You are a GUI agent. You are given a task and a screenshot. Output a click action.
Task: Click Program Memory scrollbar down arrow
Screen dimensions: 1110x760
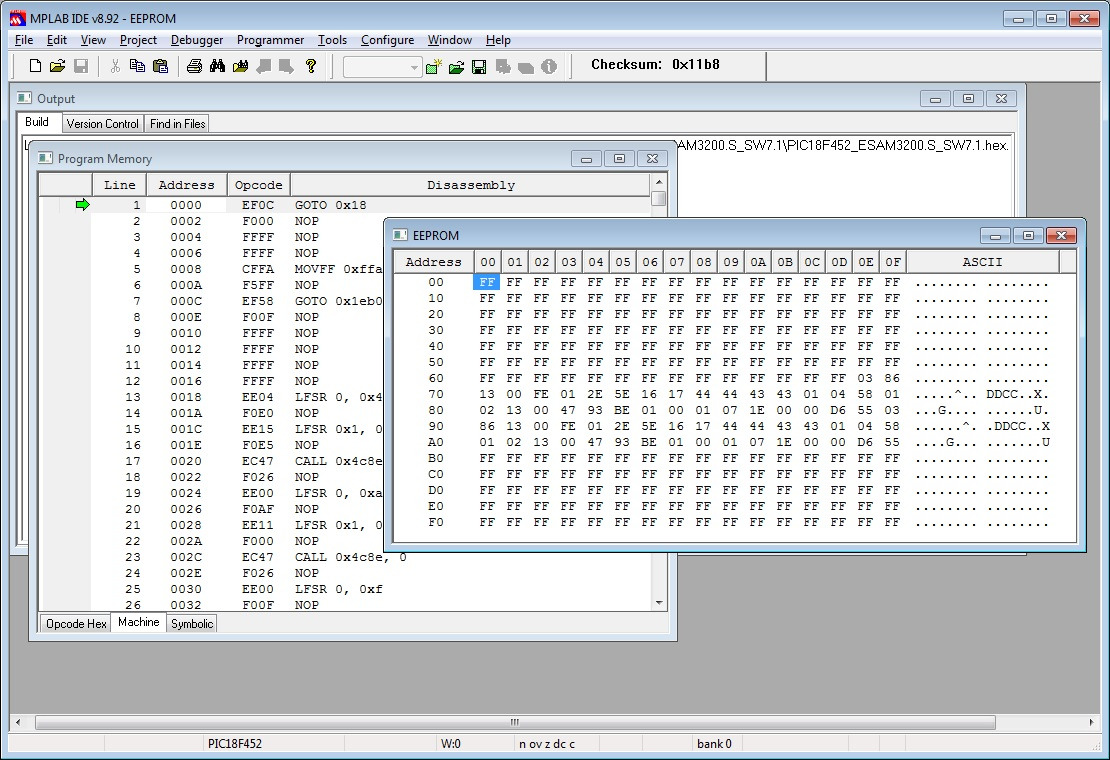tap(658, 602)
